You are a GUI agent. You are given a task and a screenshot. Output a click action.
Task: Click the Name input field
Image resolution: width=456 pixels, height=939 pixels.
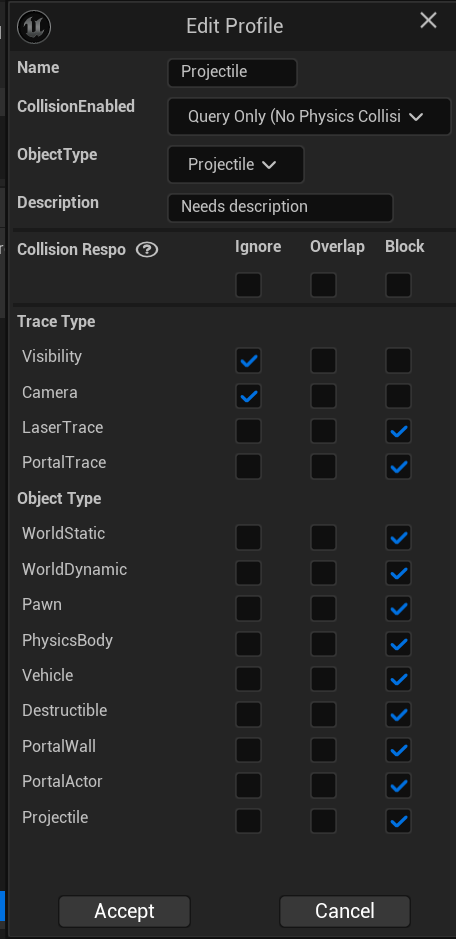pos(232,72)
